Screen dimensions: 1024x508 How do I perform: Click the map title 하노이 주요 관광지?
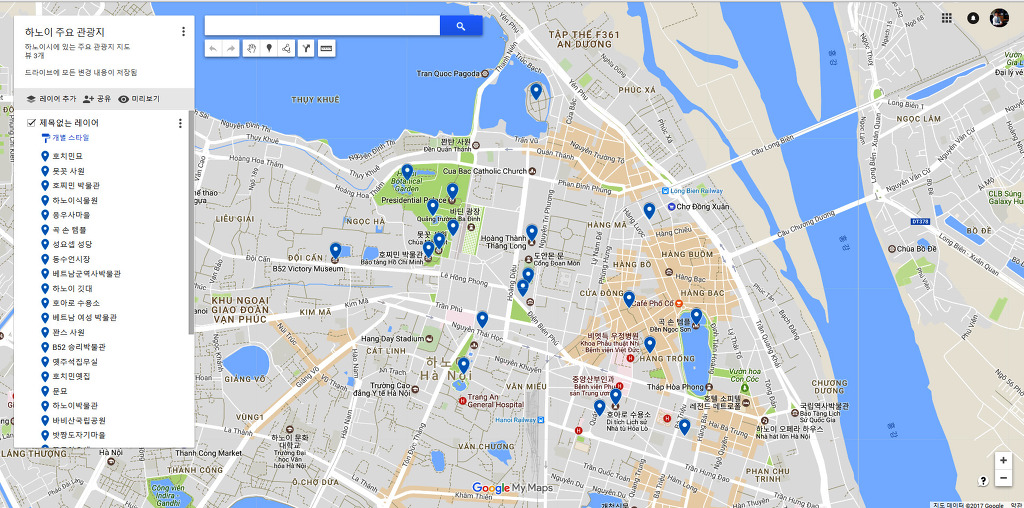(x=65, y=31)
